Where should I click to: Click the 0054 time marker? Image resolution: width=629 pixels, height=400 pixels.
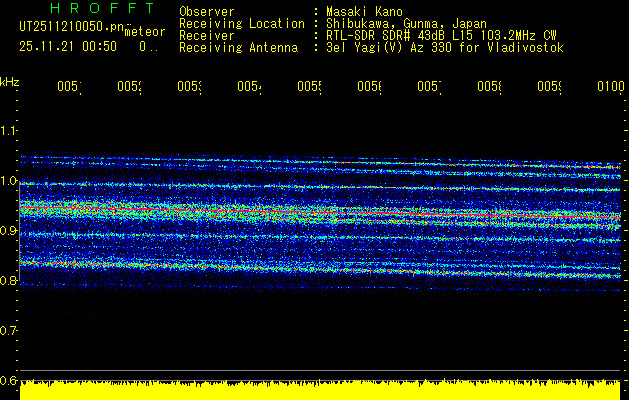point(250,86)
